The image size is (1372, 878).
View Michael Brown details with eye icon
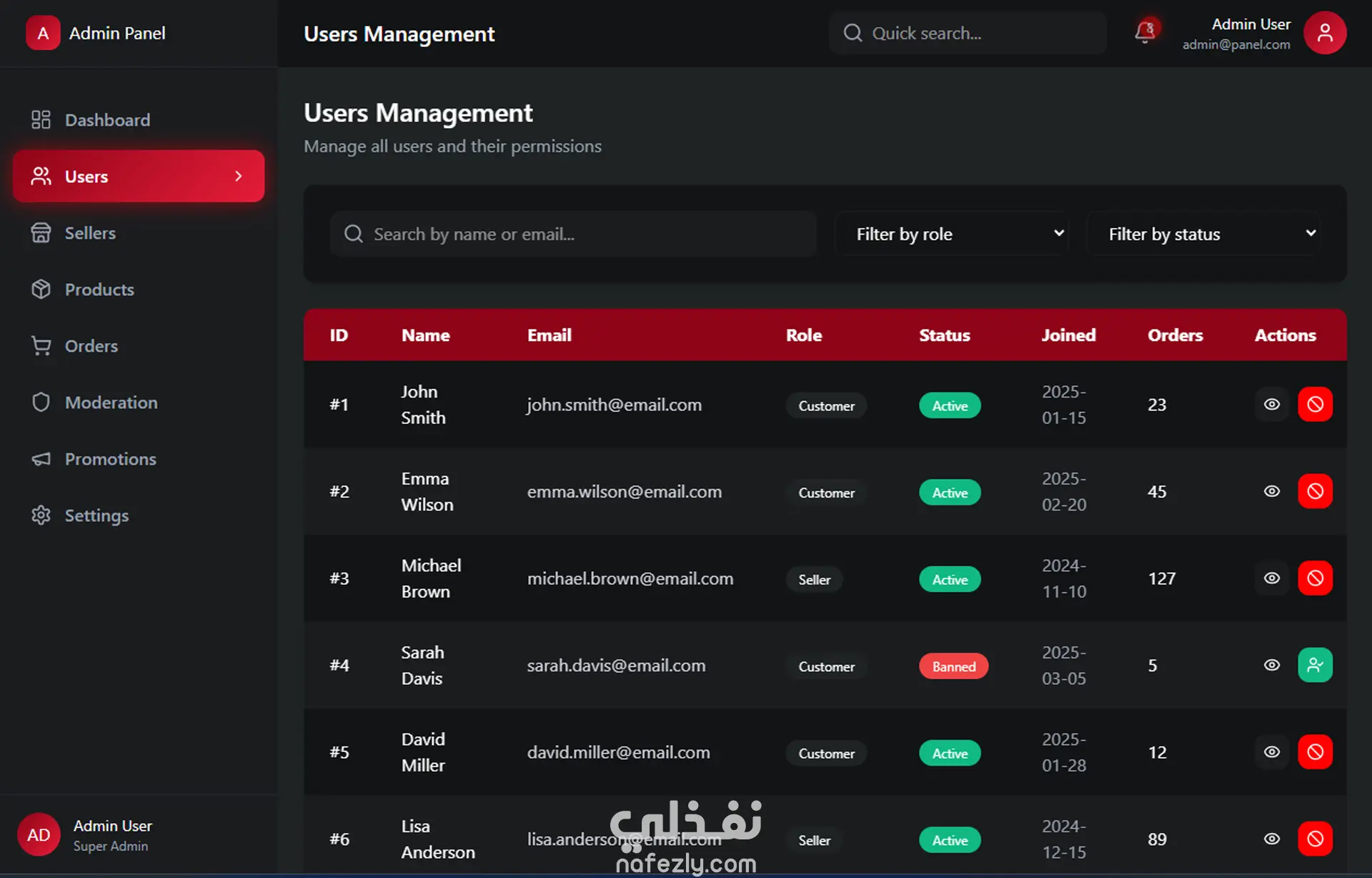(1272, 578)
